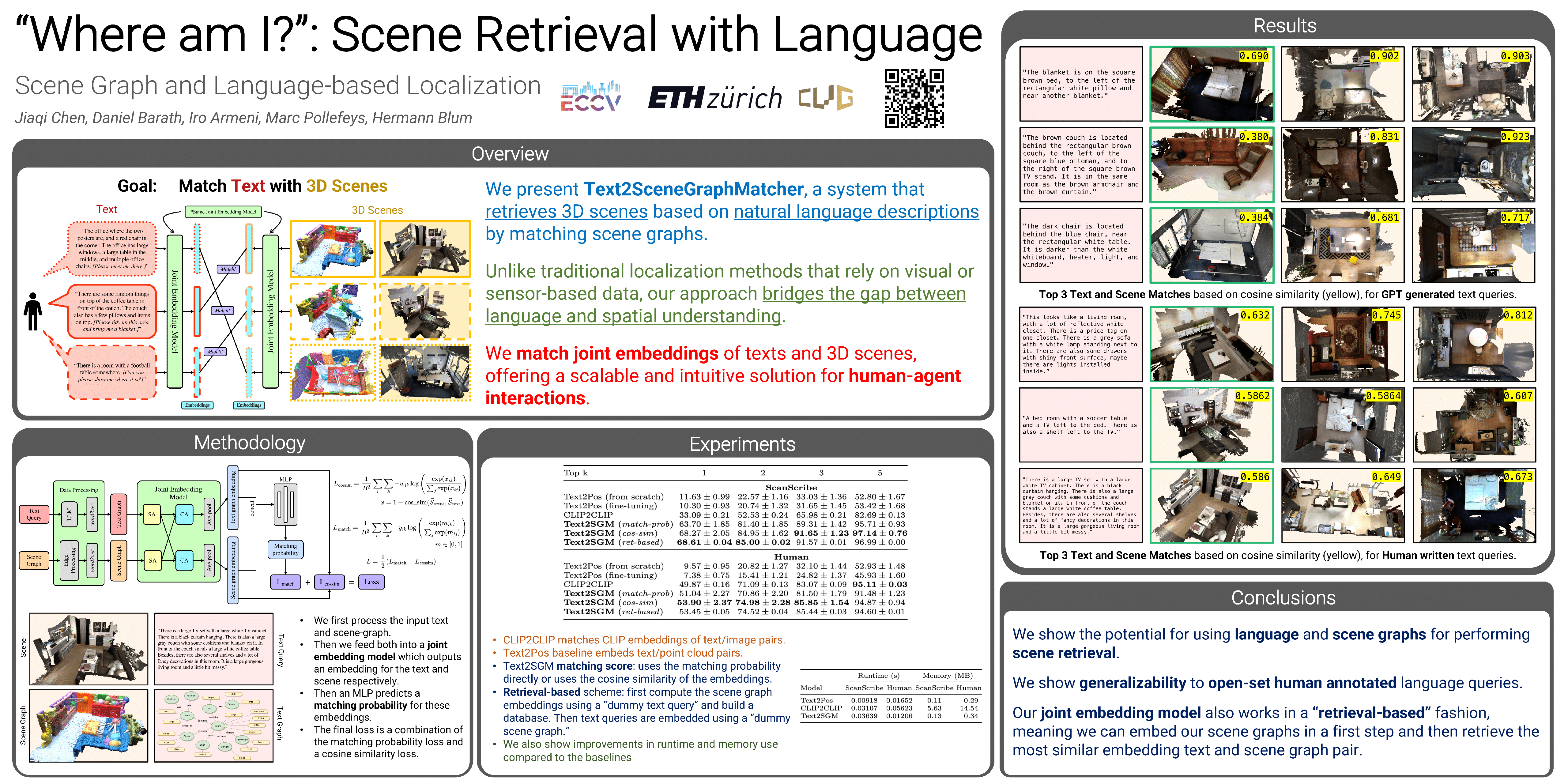Click the 'A bed room with a soccer table' query
1568x784 pixels.
coord(1080,425)
